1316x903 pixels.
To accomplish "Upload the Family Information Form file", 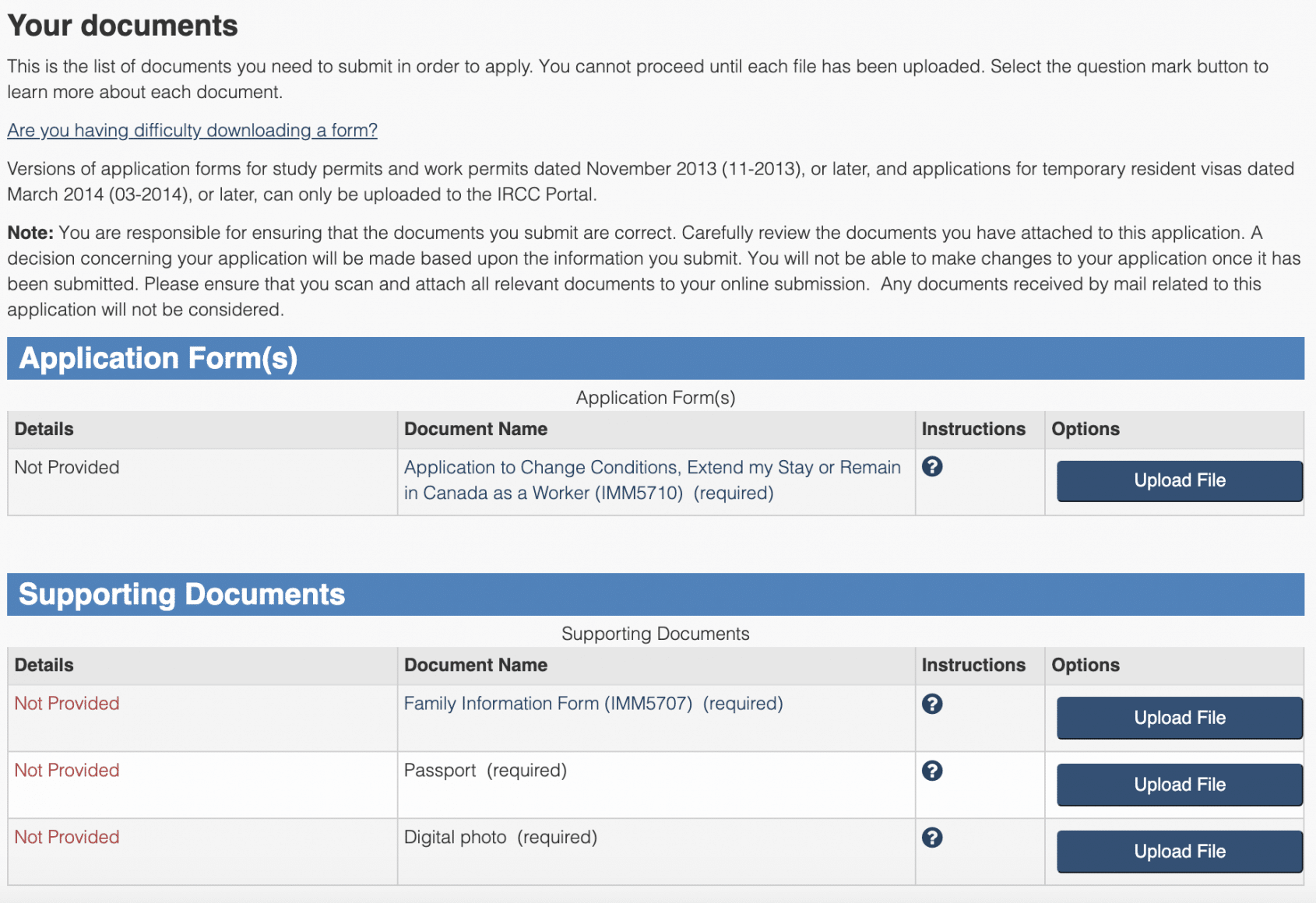I will pos(1178,718).
